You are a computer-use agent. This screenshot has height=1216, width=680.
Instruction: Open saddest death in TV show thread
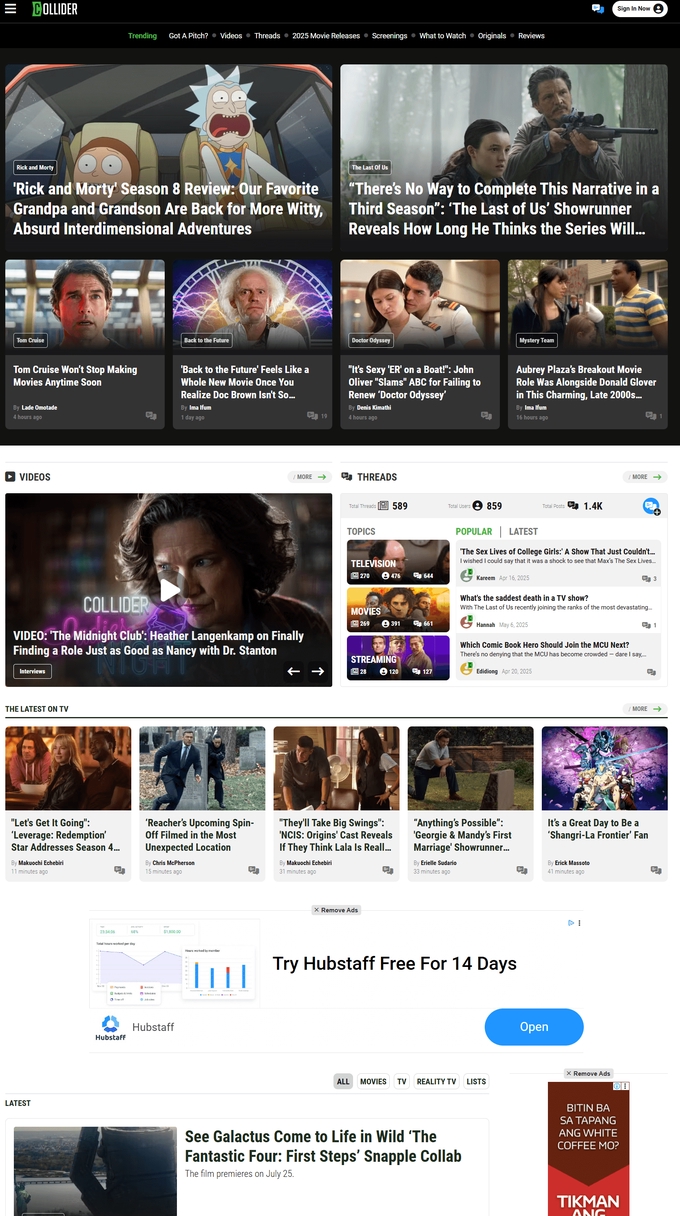point(524,598)
